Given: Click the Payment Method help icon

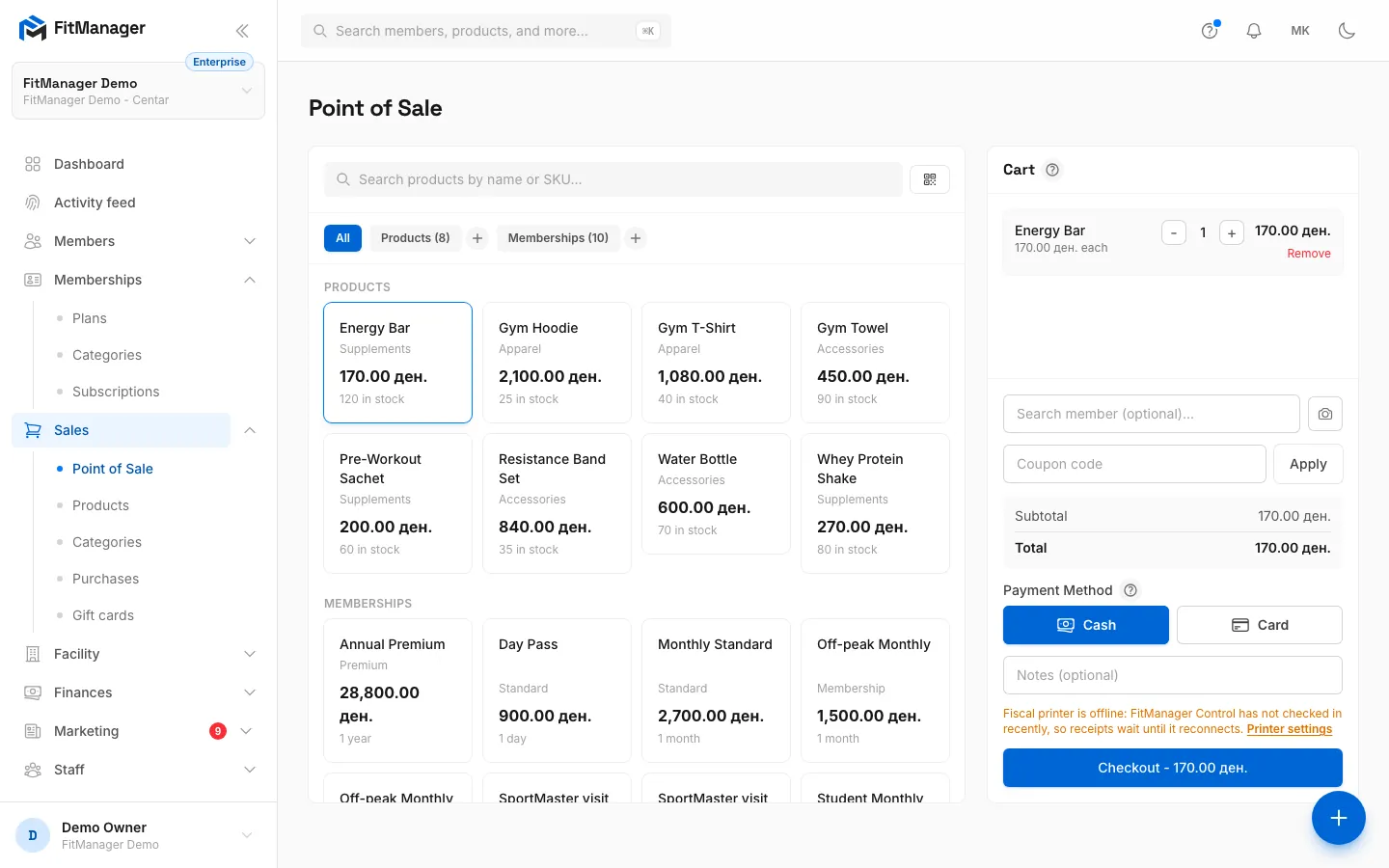Looking at the screenshot, I should pos(1130,590).
